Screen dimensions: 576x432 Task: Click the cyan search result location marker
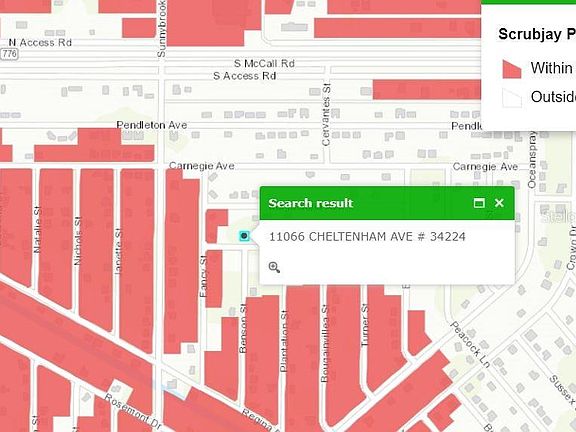244,236
